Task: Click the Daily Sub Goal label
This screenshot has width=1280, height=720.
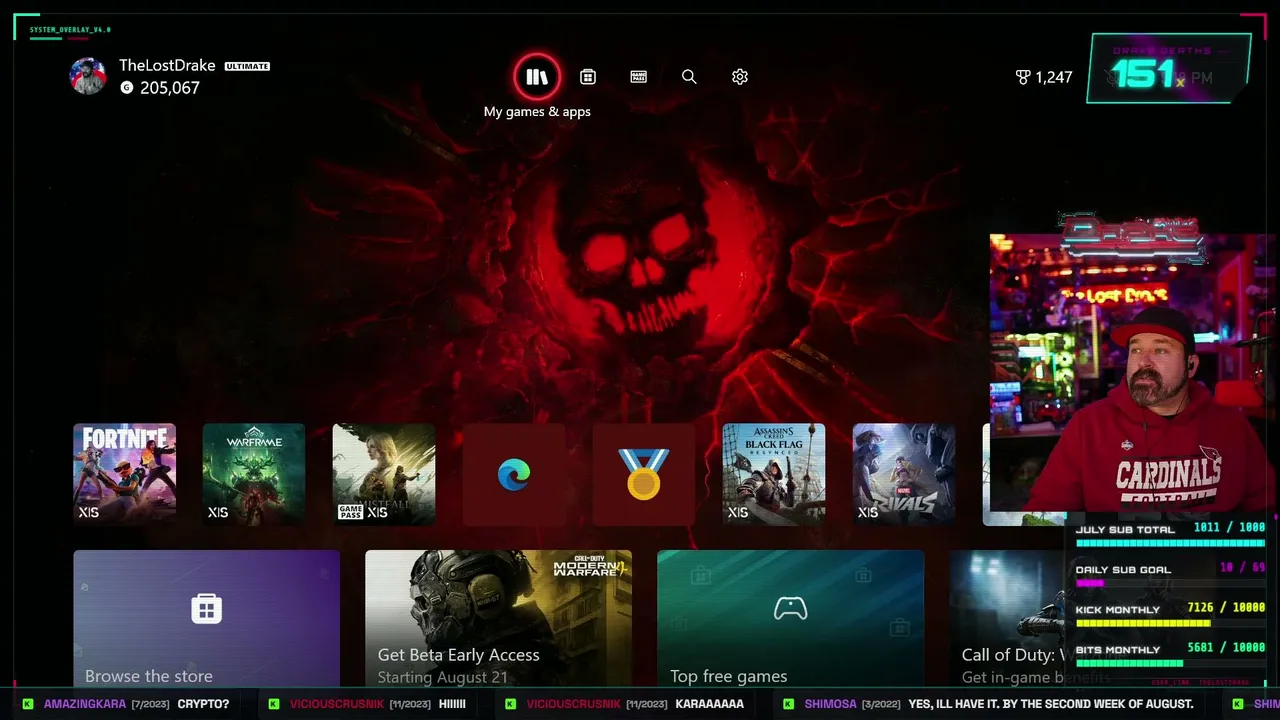Action: tap(1123, 570)
